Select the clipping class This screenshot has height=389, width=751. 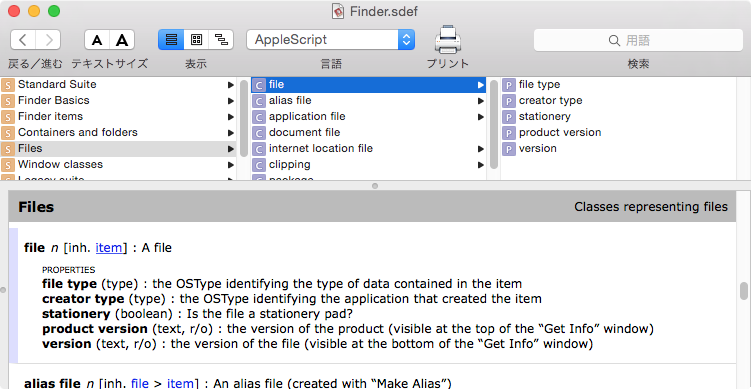pyautogui.click(x=368, y=165)
